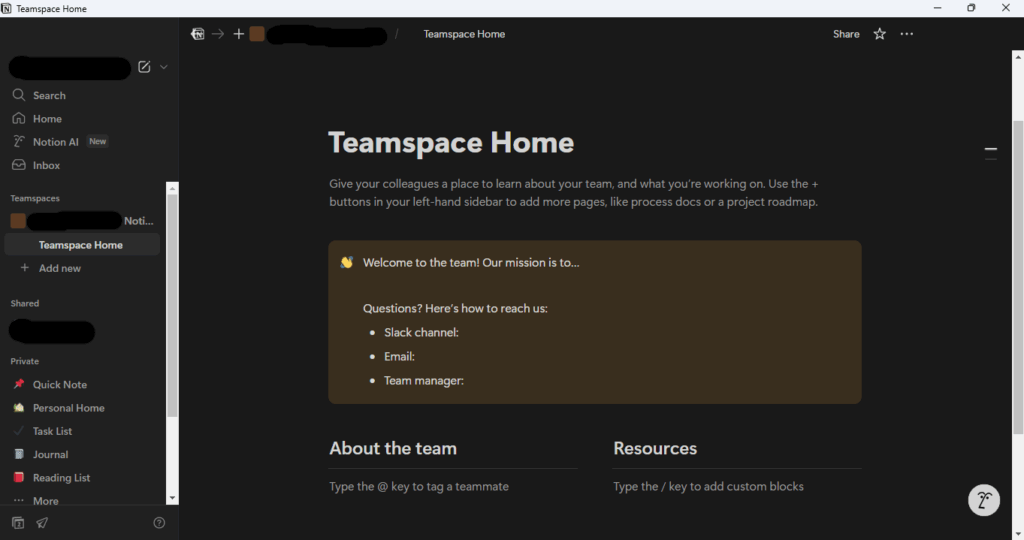Click the floating Notion AI assistant button
The width and height of the screenshot is (1024, 540).
click(984, 501)
